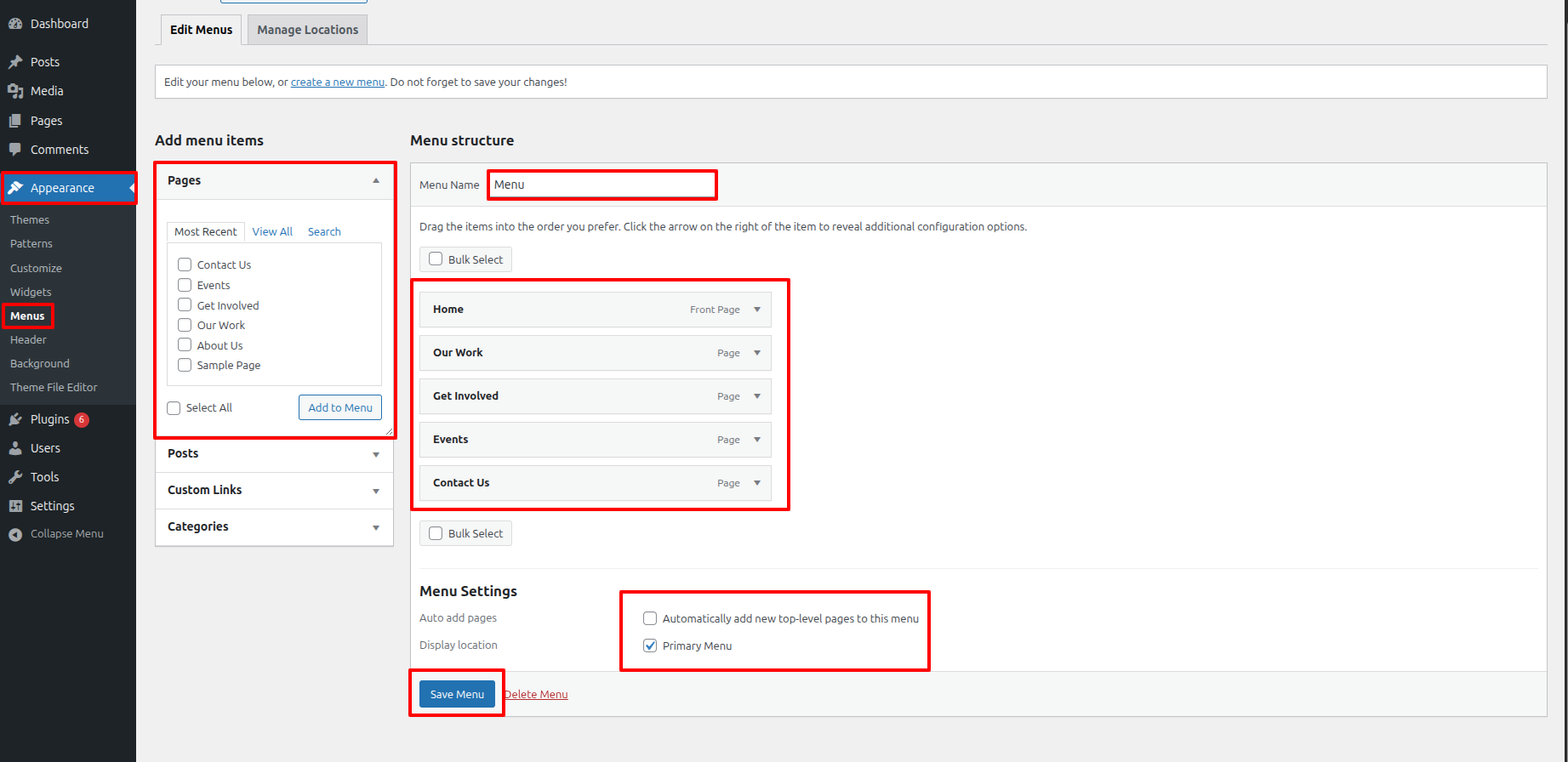Viewport: 1568px width, 762px height.
Task: Check the Contact Us page checkbox
Action: (x=185, y=264)
